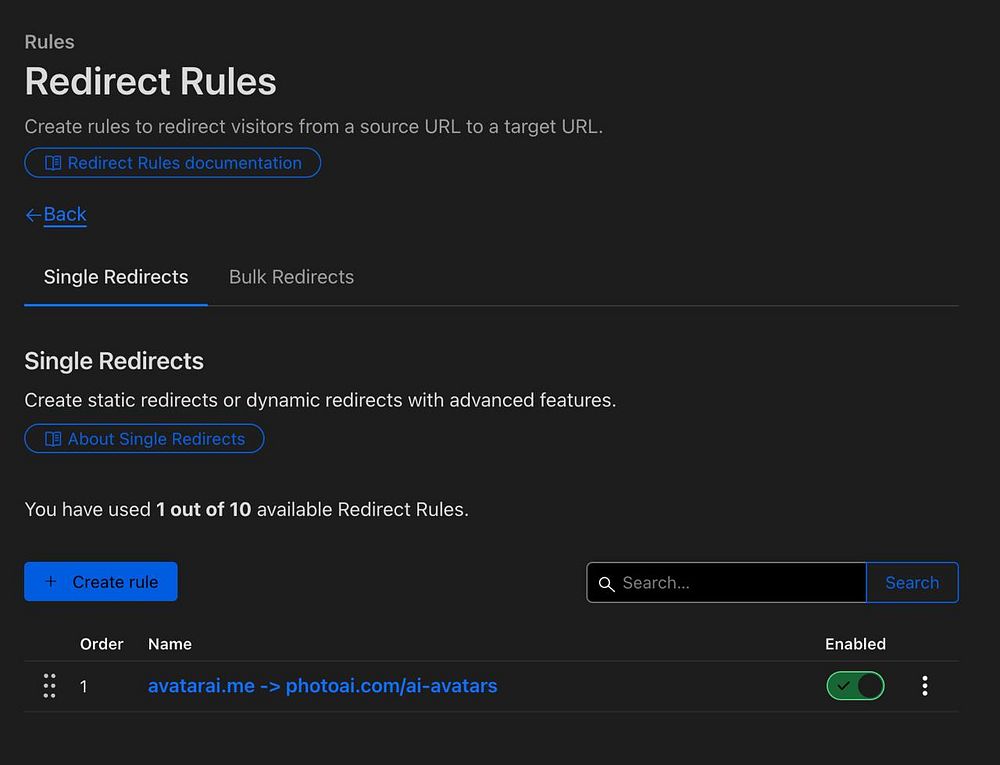Open the Redirect Rules documentation link
Image resolution: width=1000 pixels, height=765 pixels.
[184, 163]
